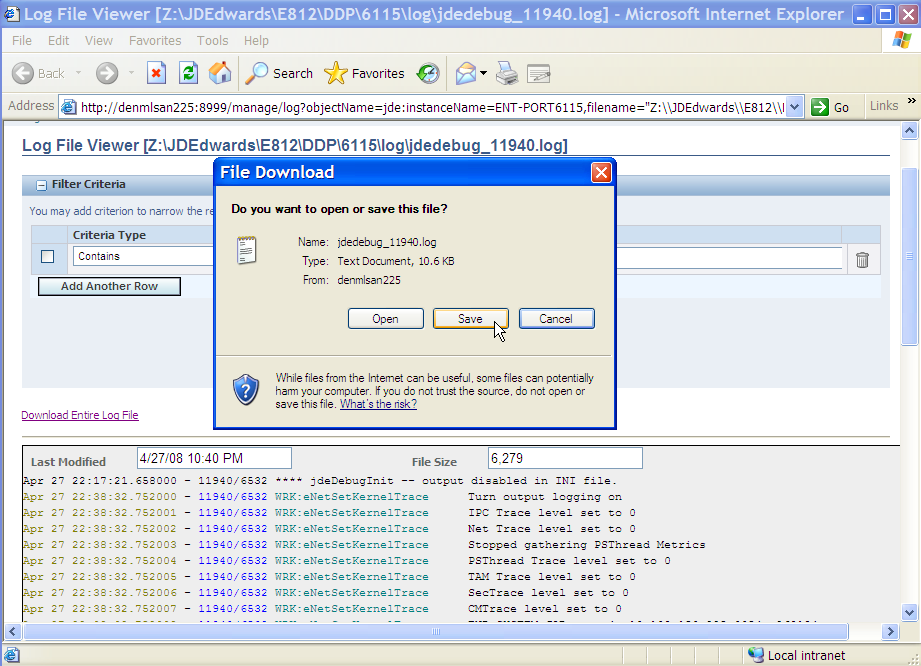Open the Tools menu
The width and height of the screenshot is (921, 666).
(213, 41)
